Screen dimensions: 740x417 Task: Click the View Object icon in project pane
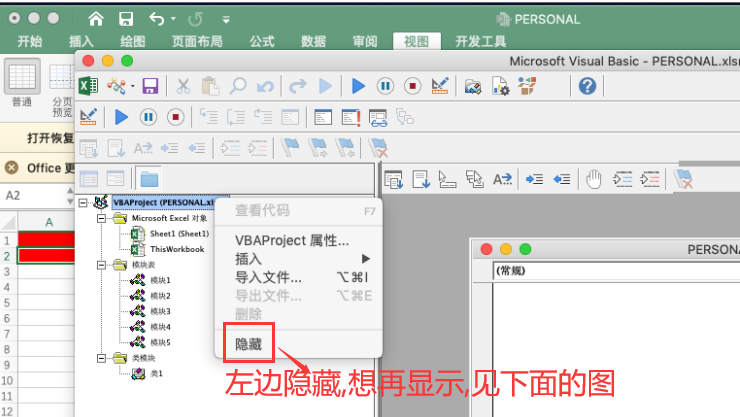click(x=116, y=179)
